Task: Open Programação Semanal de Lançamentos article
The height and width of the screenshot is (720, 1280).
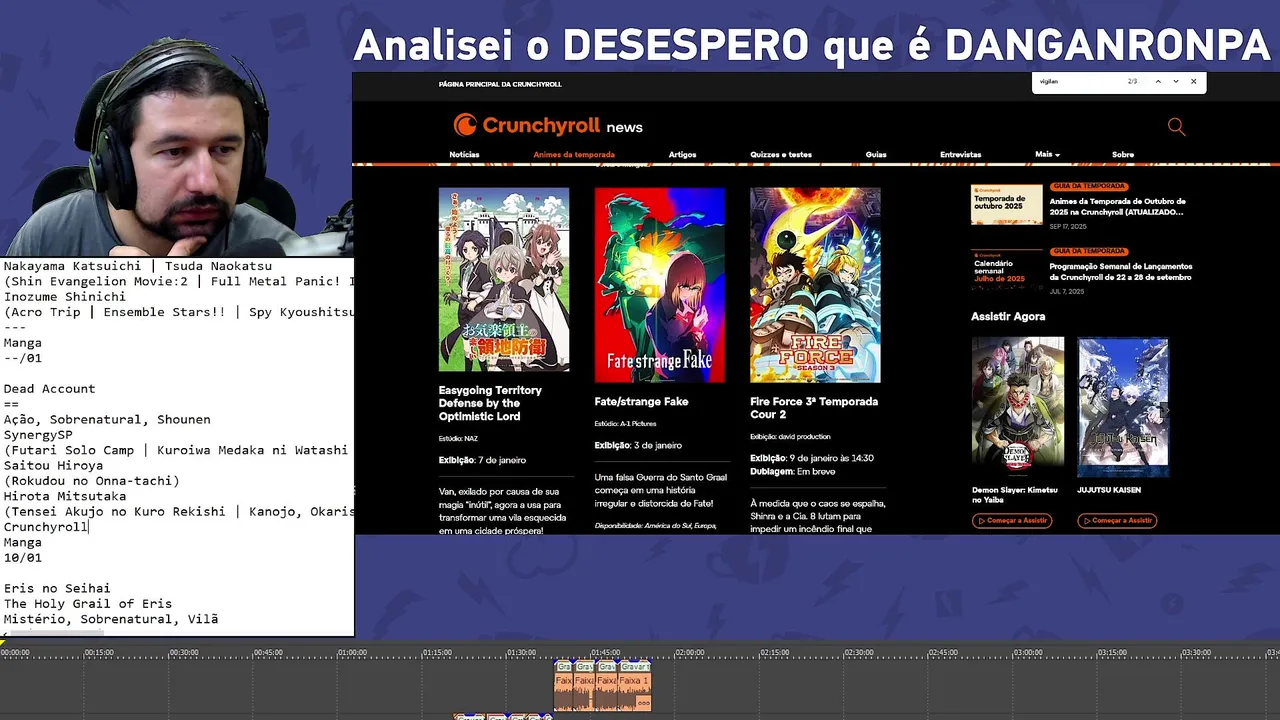Action: [1121, 272]
